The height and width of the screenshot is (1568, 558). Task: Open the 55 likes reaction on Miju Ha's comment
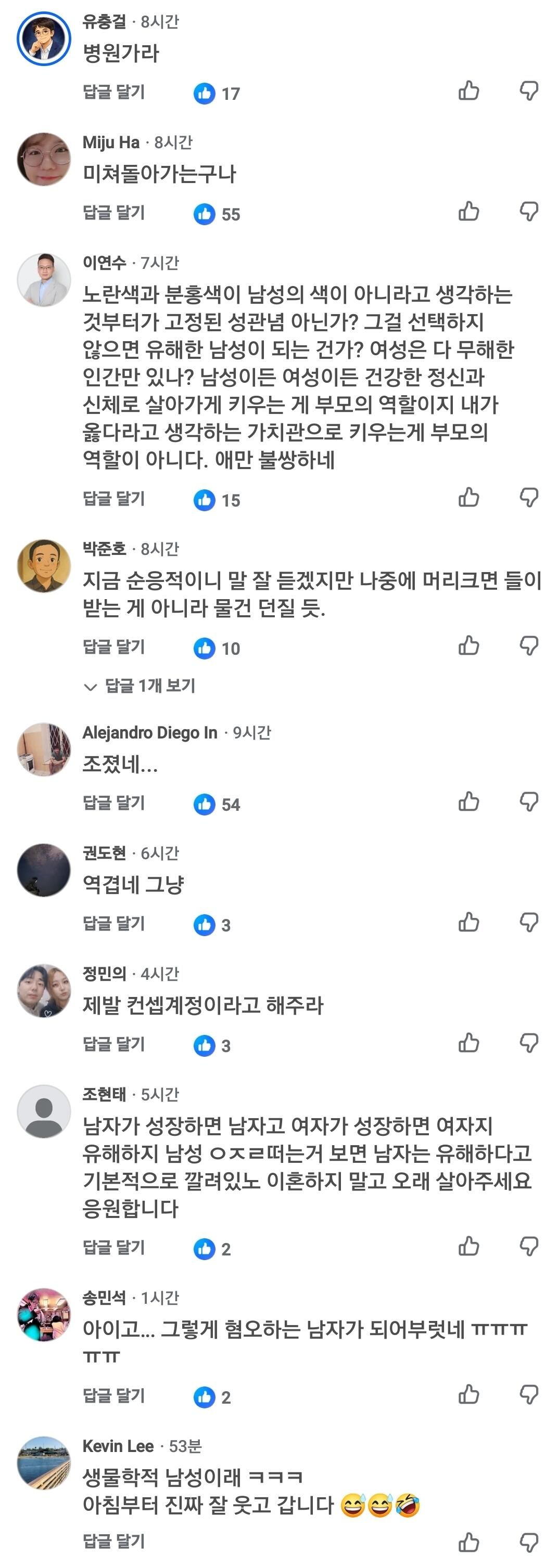217,214
